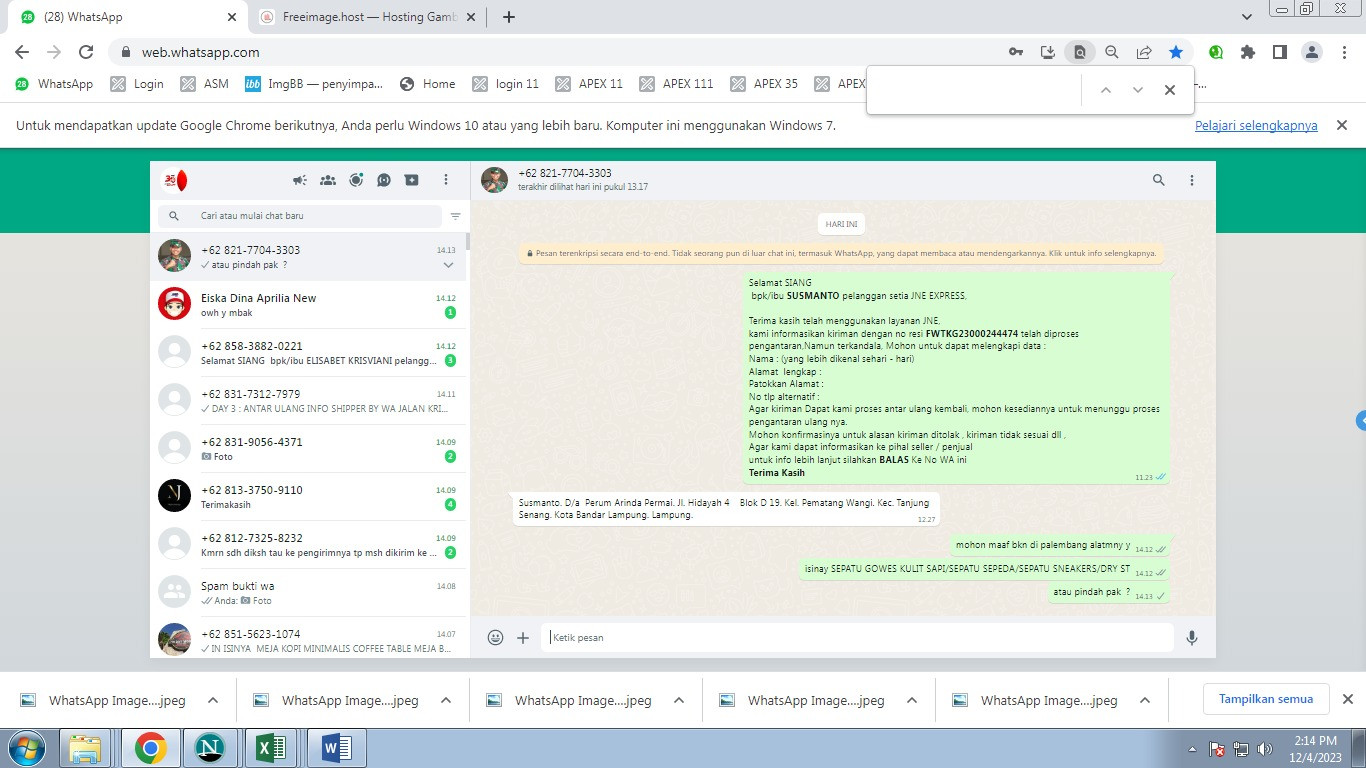The height and width of the screenshot is (768, 1366).
Task: Expand fifth WhatsApp Image download options
Action: [1145, 700]
